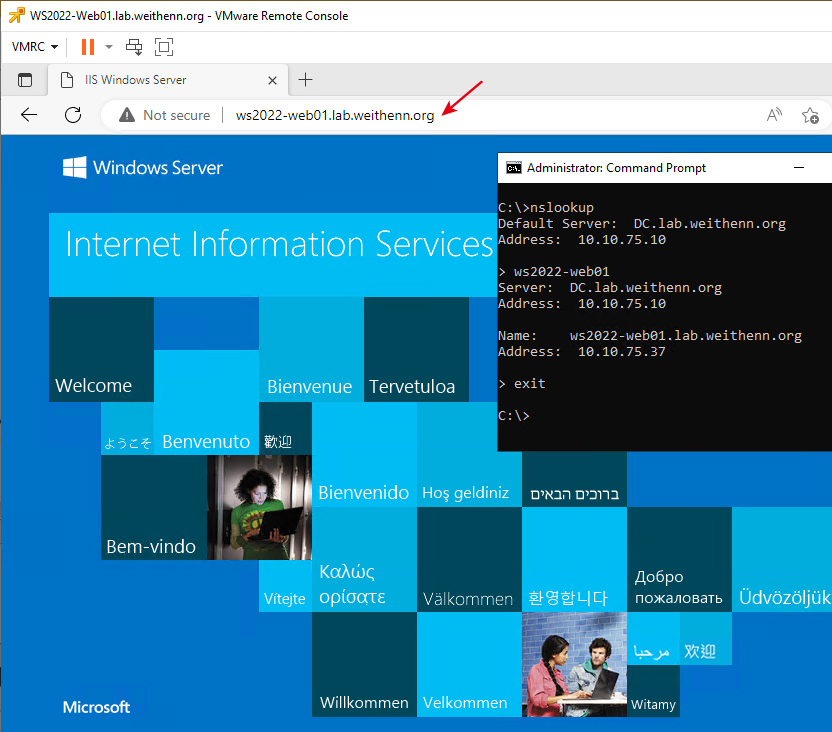Click the Witamy tile

[x=653, y=691]
